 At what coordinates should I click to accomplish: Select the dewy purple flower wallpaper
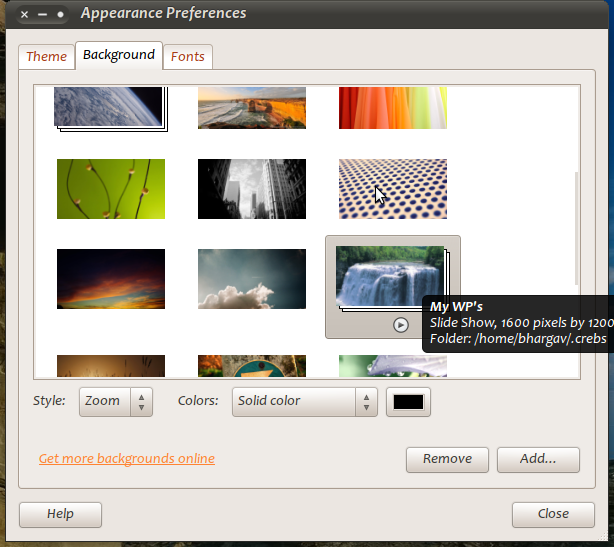393,366
